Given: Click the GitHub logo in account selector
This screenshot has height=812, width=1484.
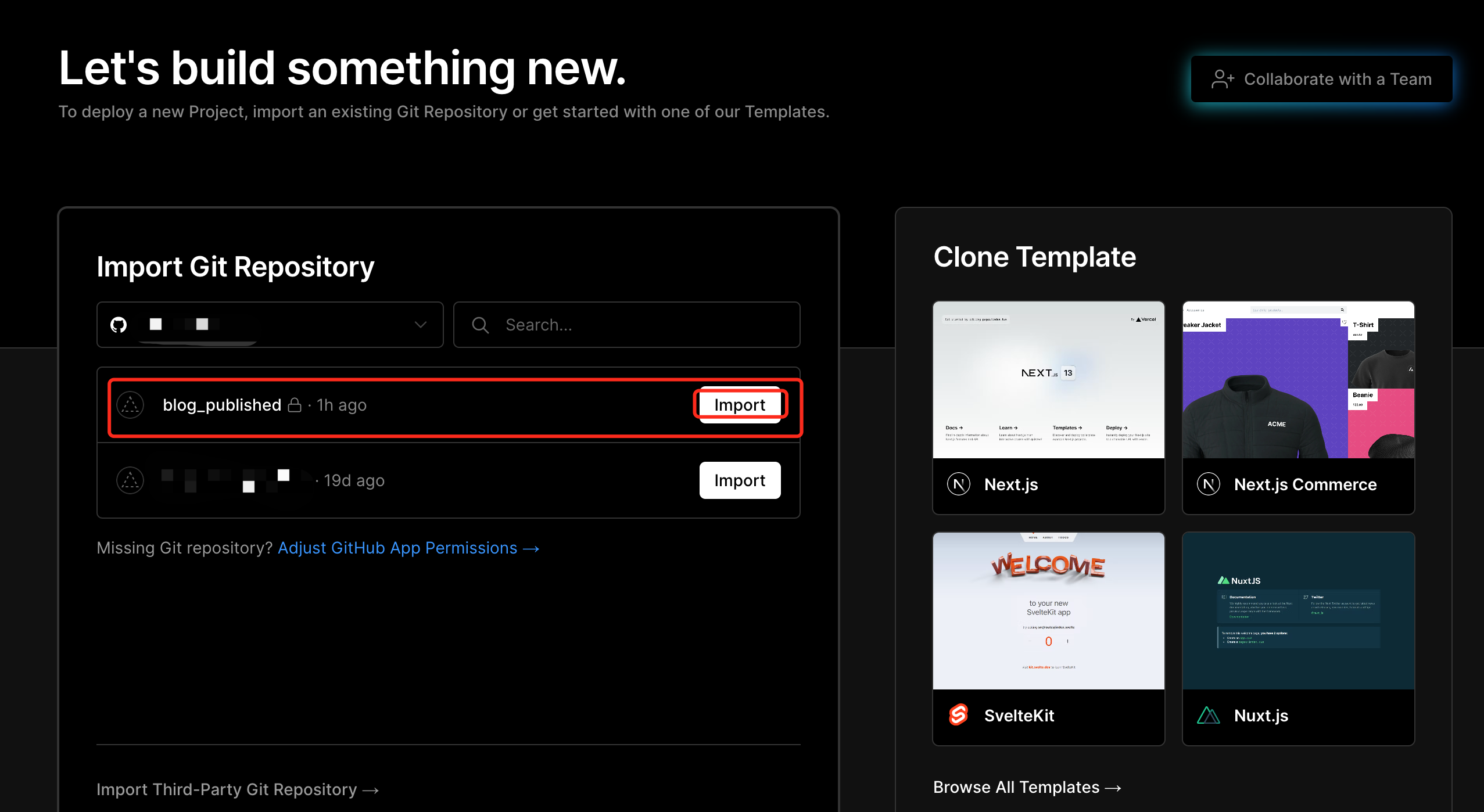Looking at the screenshot, I should [x=119, y=325].
